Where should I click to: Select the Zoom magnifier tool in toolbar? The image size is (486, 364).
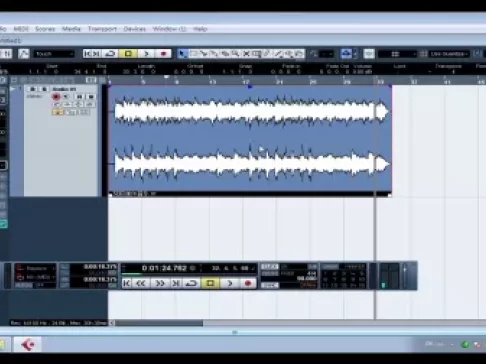(x=235, y=54)
